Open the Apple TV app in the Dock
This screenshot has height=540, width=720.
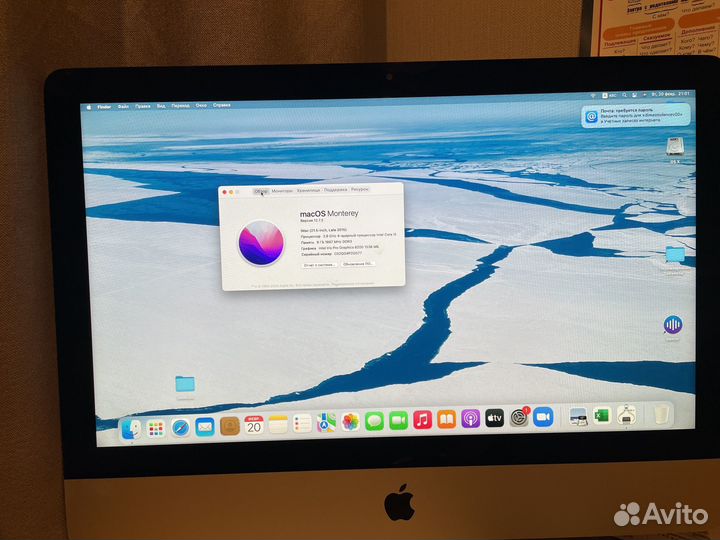[x=495, y=418]
